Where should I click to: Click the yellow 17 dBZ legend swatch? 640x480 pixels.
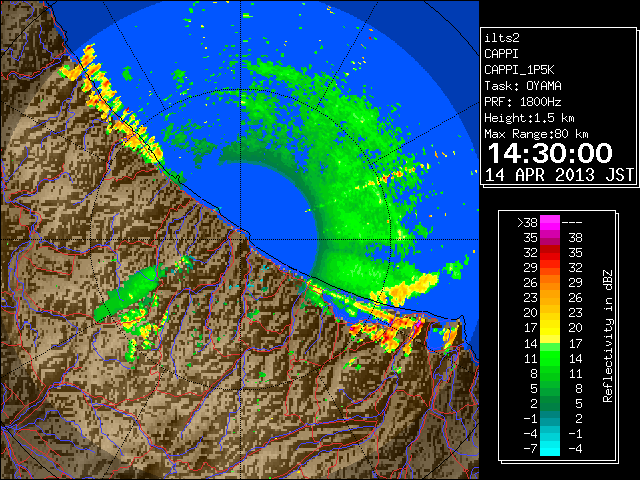point(550,328)
